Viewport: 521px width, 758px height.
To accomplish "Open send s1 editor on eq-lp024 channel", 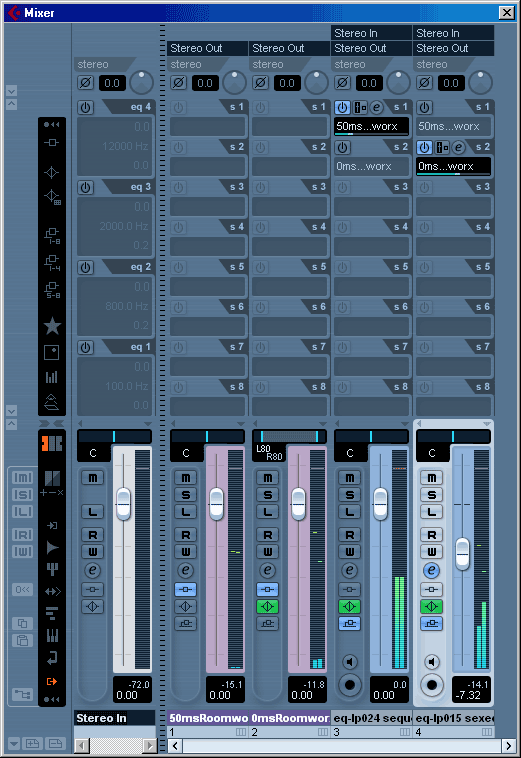I will [x=376, y=107].
